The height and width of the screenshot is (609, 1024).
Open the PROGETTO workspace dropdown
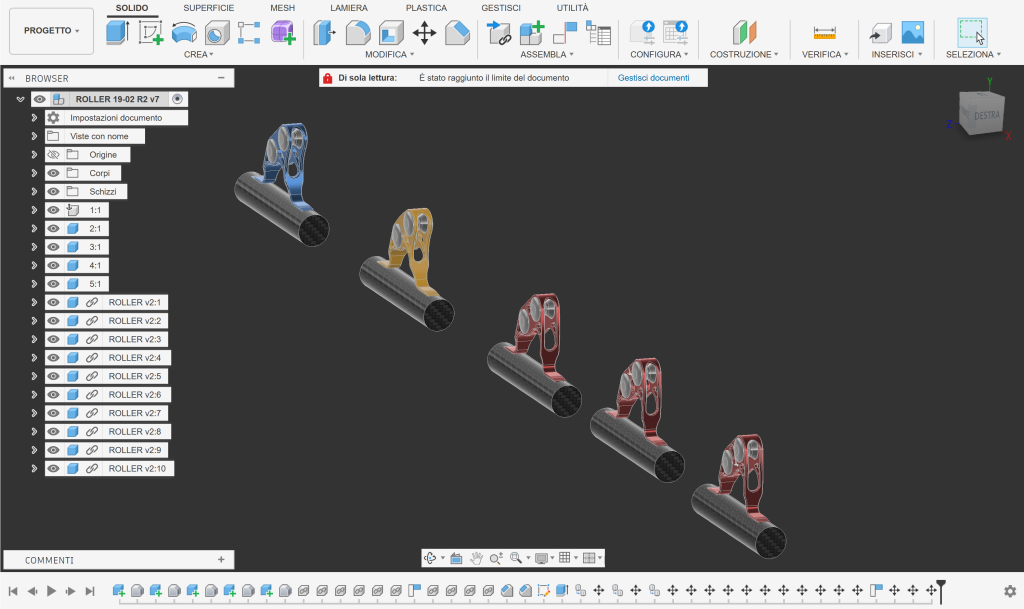click(x=51, y=31)
